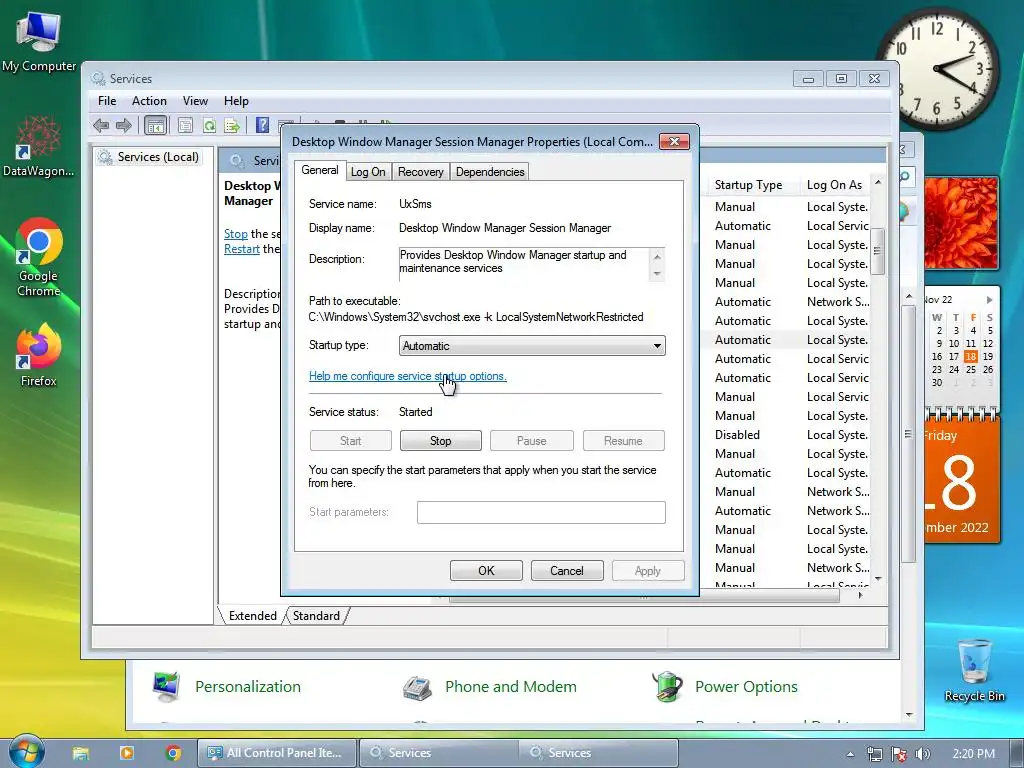Click calendar gadget next month arrow

point(989,300)
